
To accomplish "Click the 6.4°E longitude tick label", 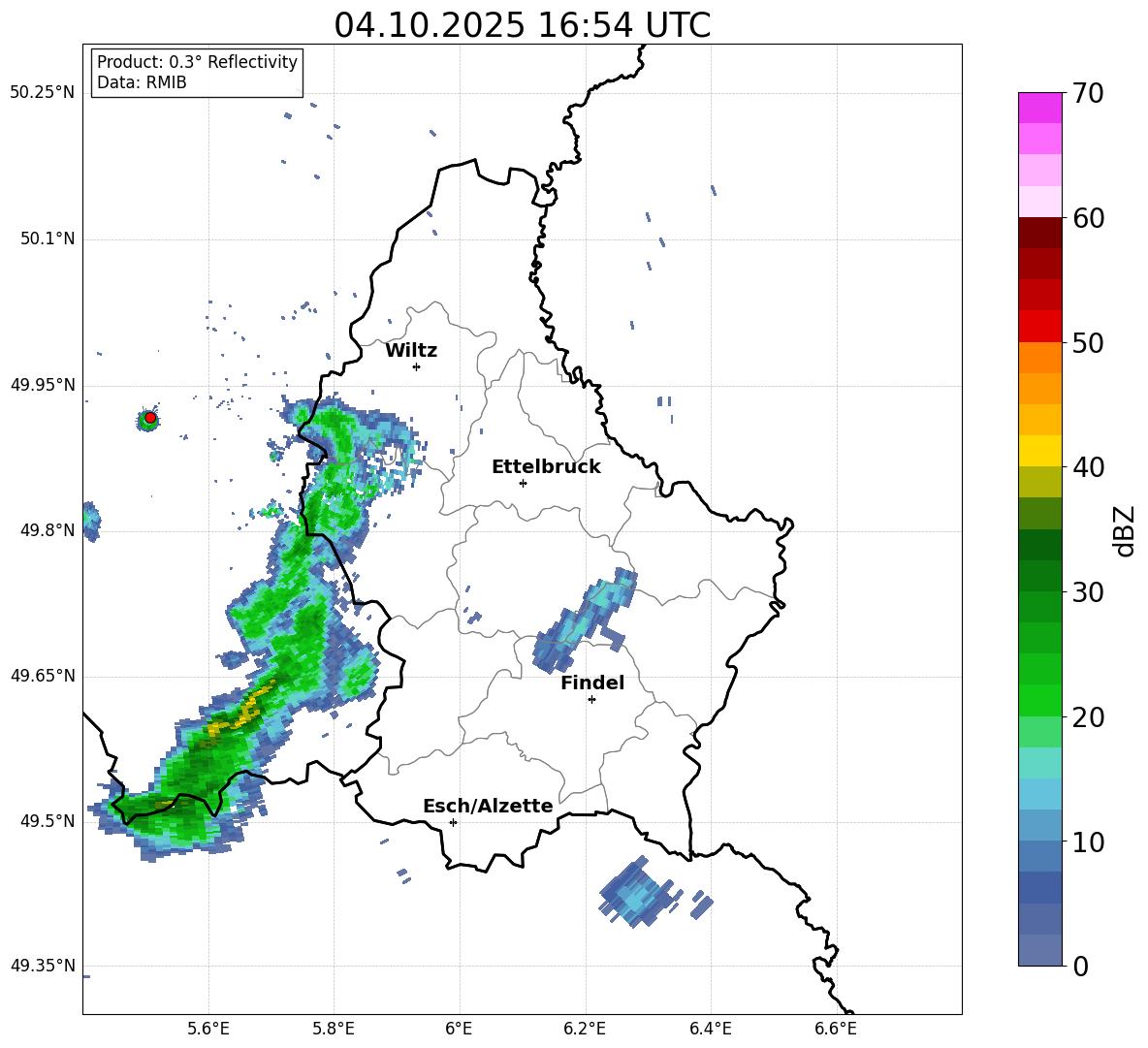I will click(710, 1029).
